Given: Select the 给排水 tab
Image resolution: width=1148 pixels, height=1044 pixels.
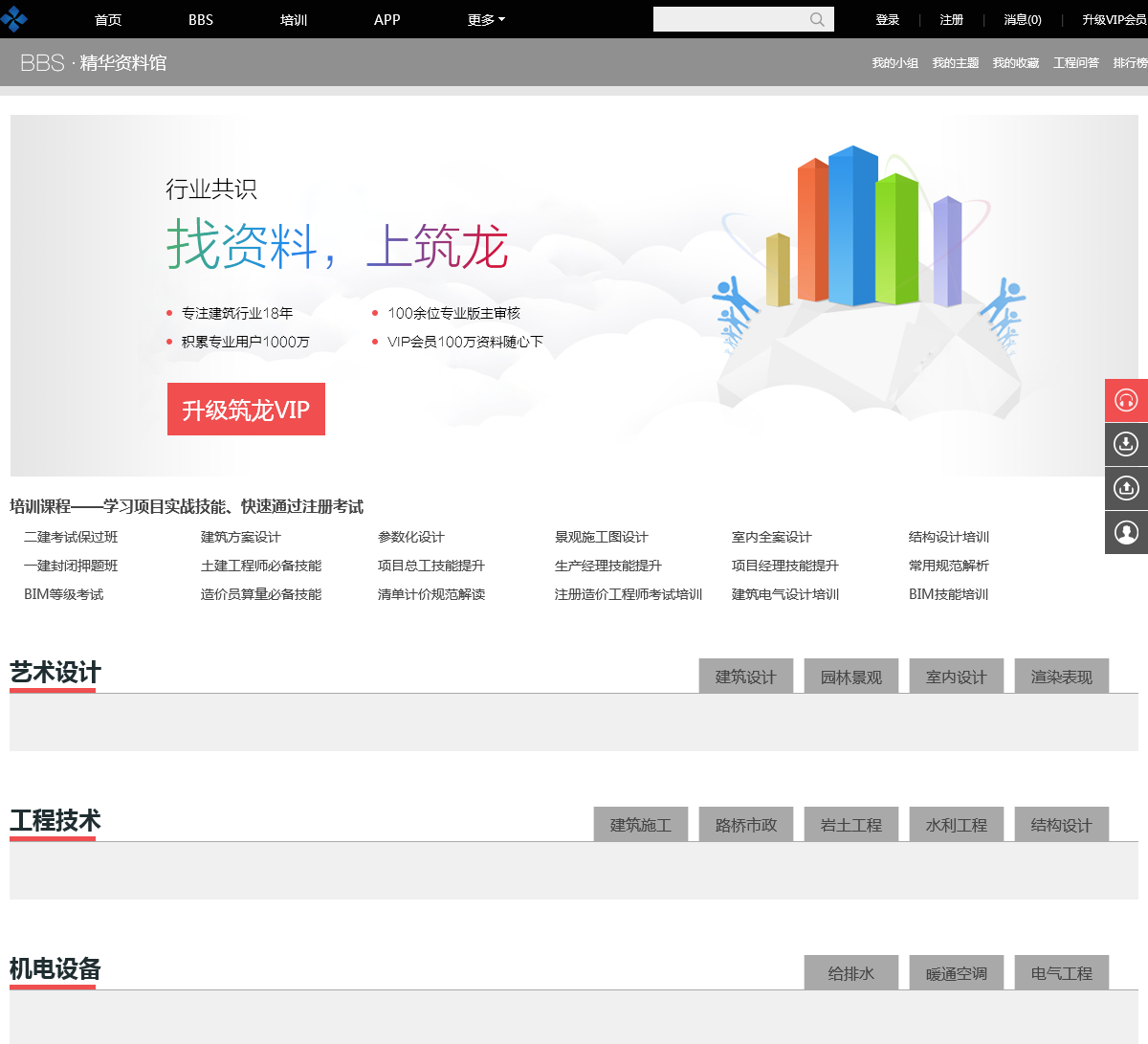Looking at the screenshot, I should pos(851,973).
